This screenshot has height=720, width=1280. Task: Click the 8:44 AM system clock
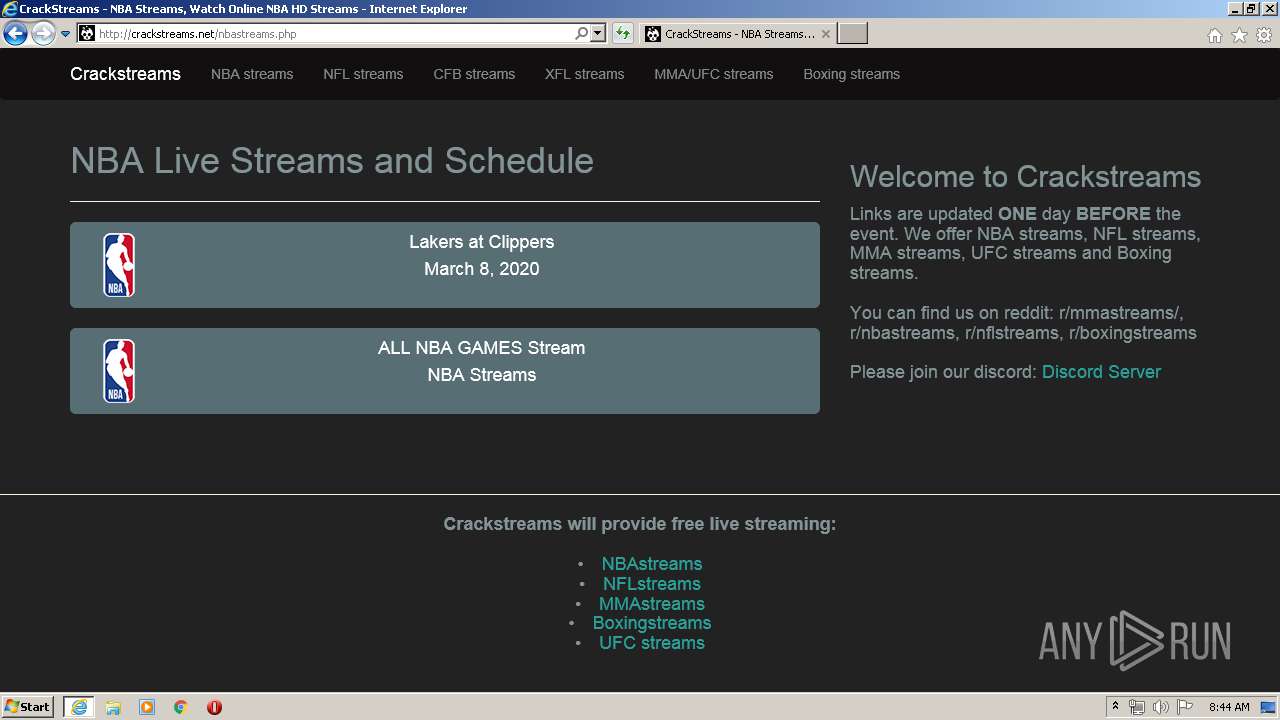1229,707
